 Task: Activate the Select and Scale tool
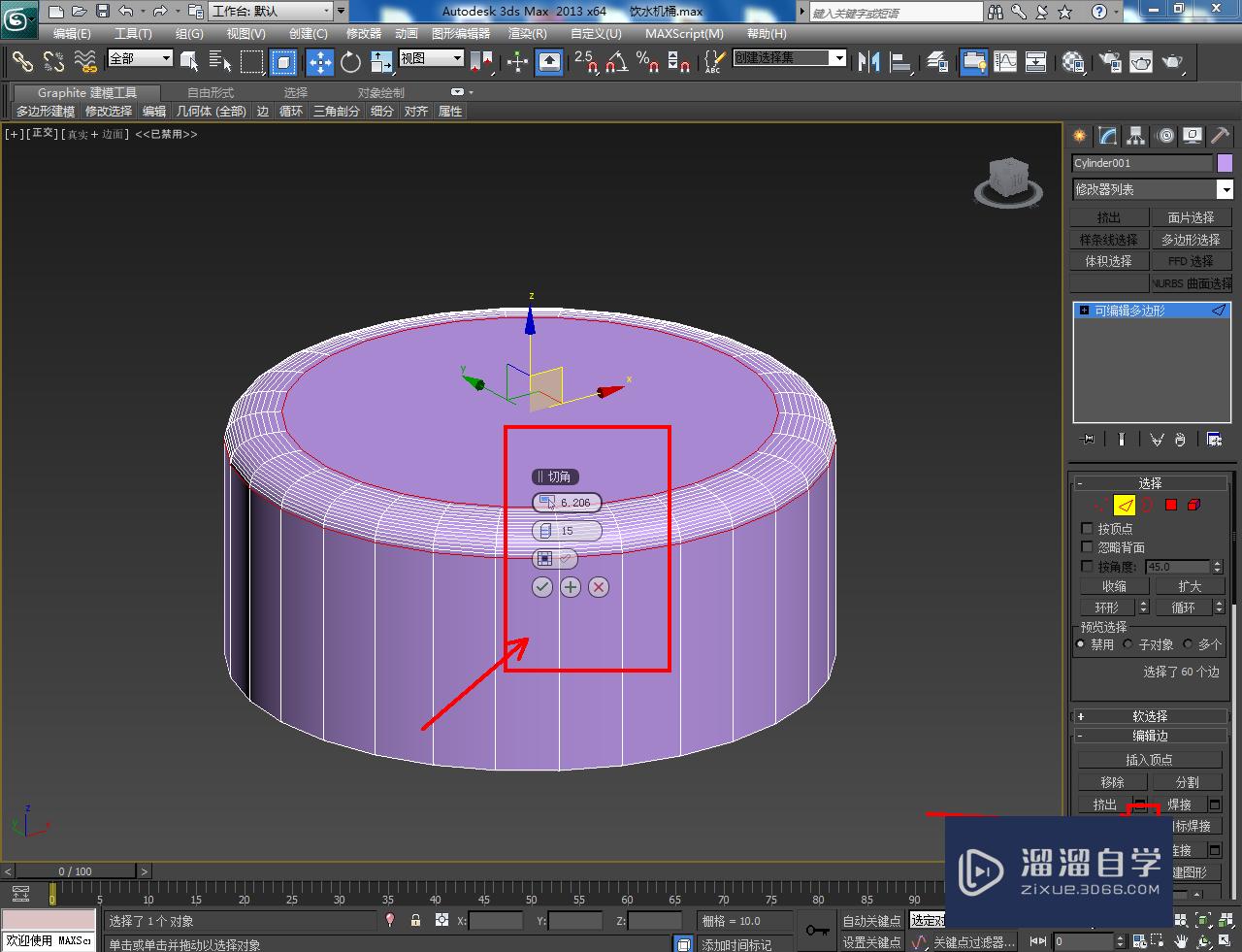pyautogui.click(x=381, y=62)
